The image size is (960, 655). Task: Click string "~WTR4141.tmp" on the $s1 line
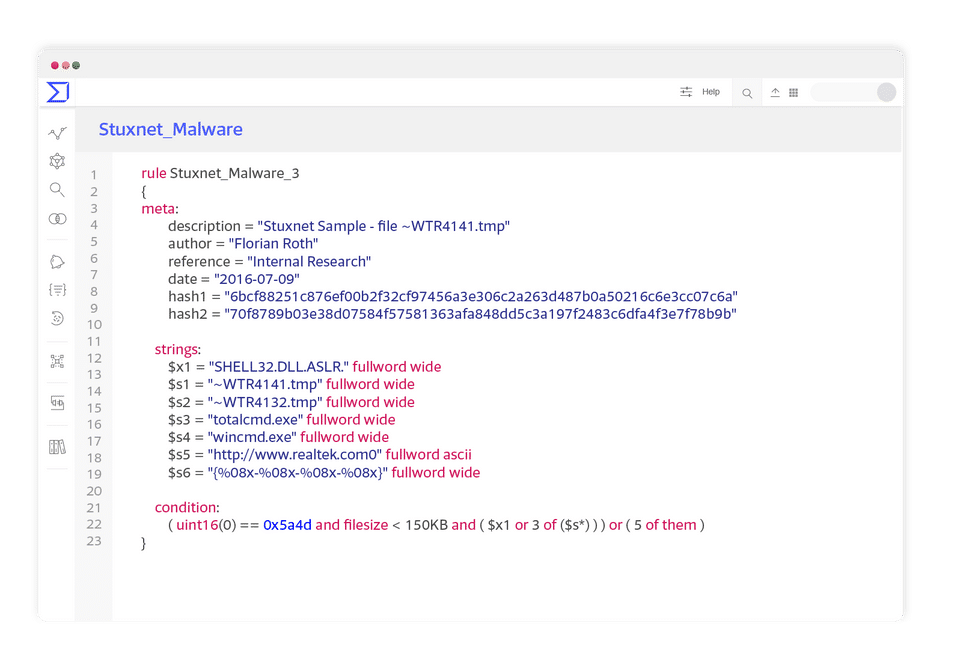click(x=265, y=384)
